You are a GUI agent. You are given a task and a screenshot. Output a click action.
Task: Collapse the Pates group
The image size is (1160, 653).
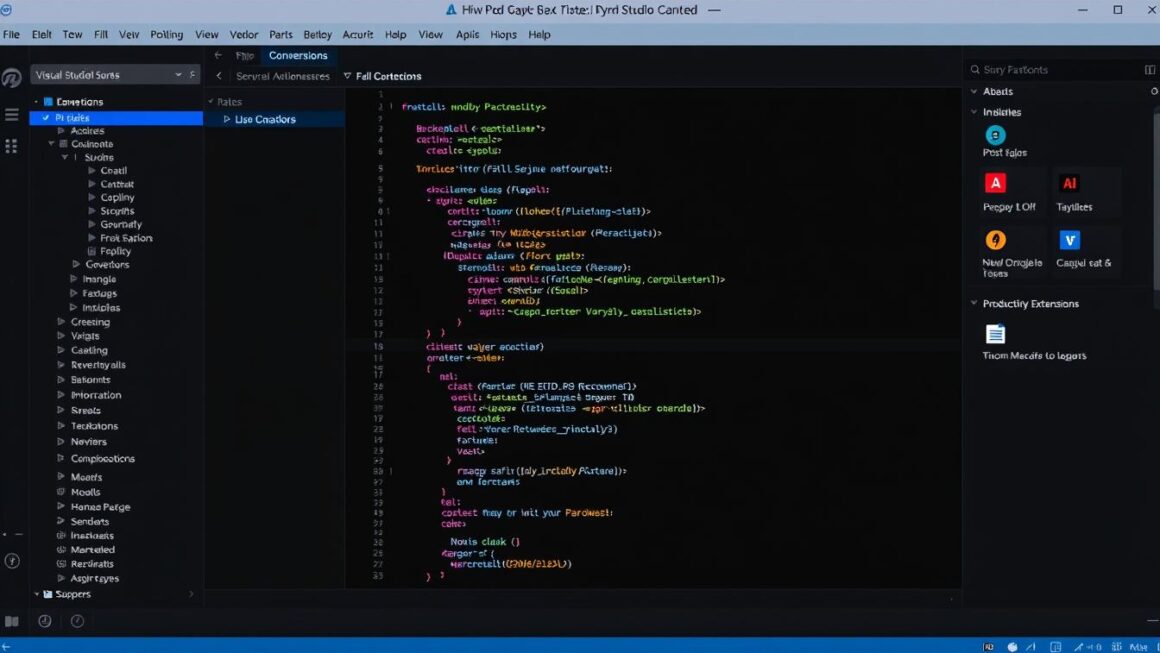(211, 101)
